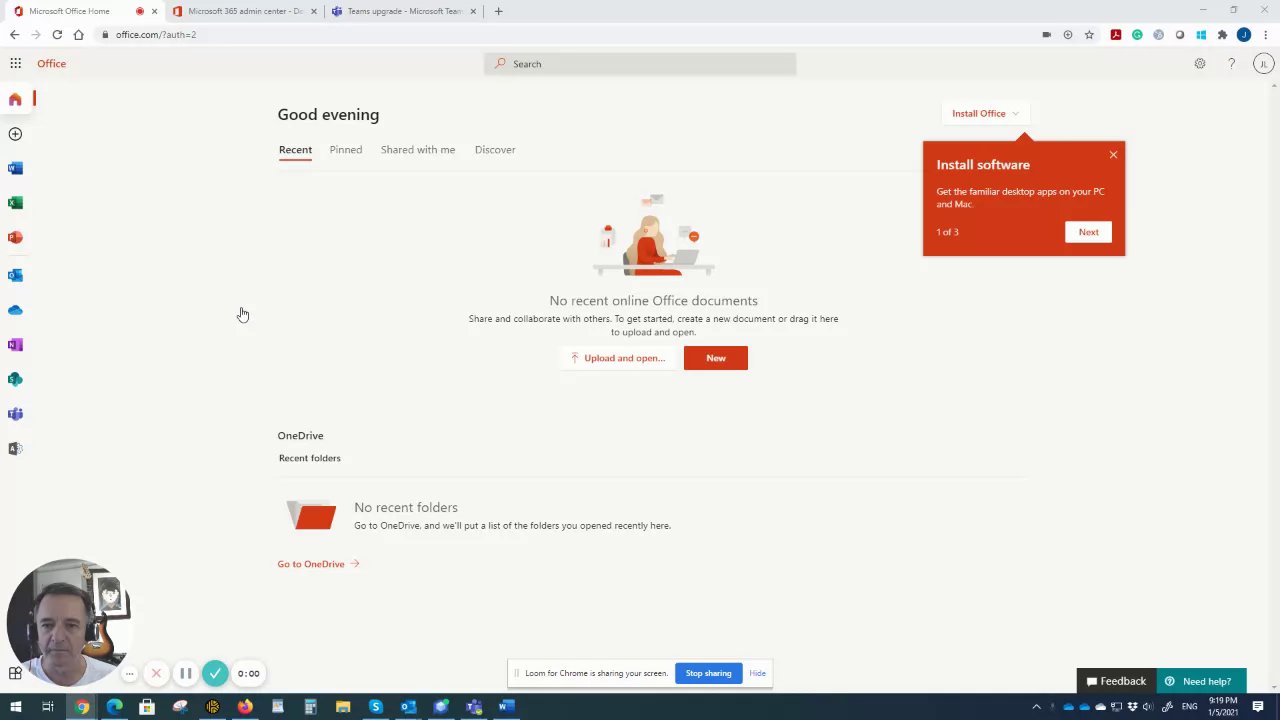Open OneDrive from the left sidebar
This screenshot has width=1280, height=720.
[x=15, y=310]
